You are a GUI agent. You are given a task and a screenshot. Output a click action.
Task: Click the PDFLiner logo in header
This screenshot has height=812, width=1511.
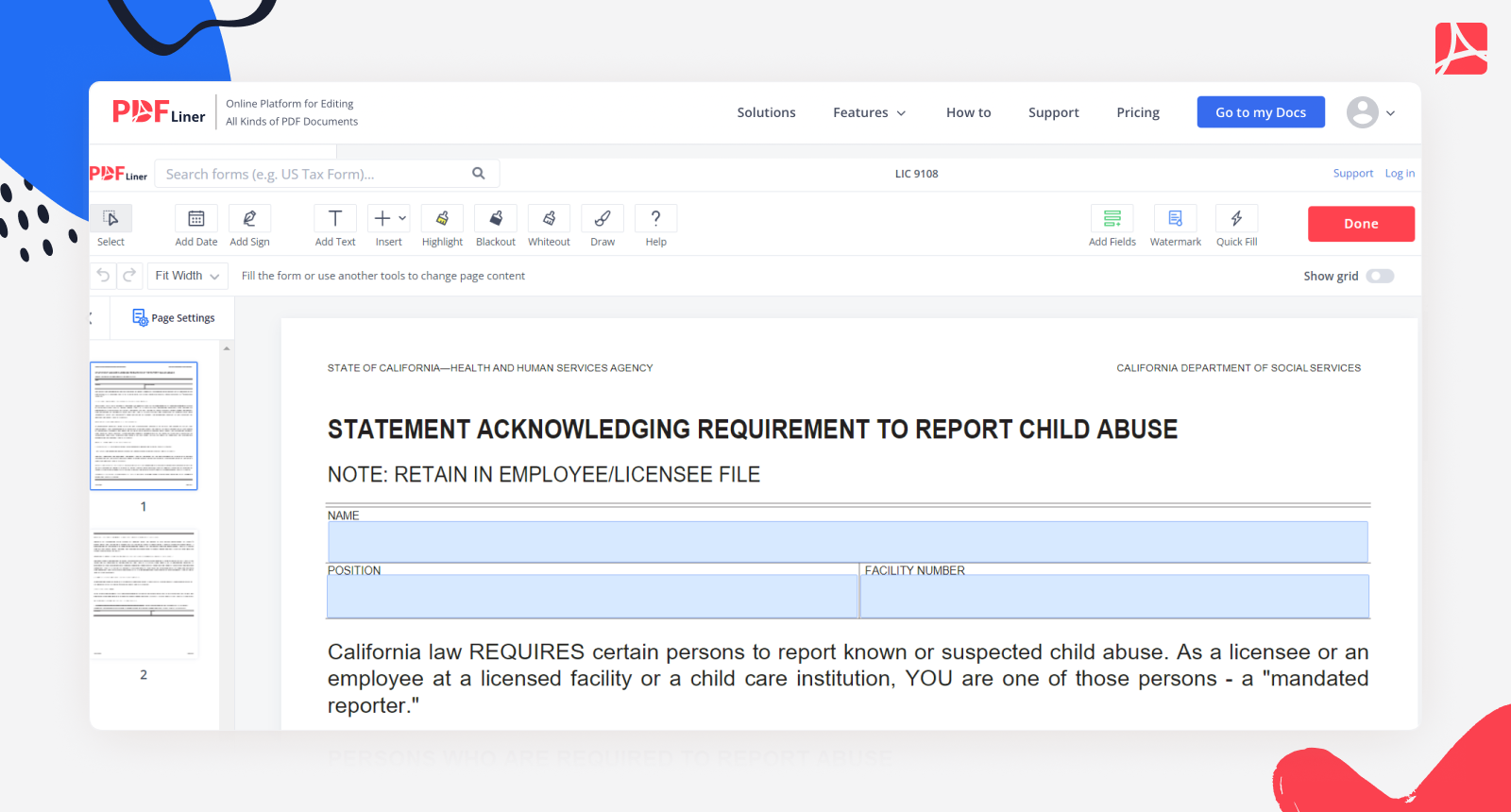(x=159, y=112)
